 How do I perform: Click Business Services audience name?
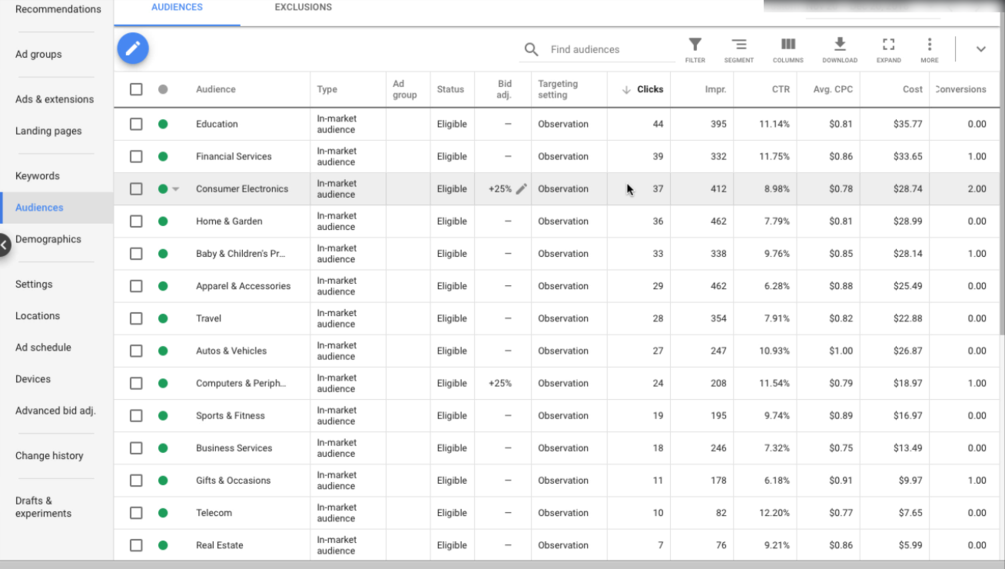(234, 448)
